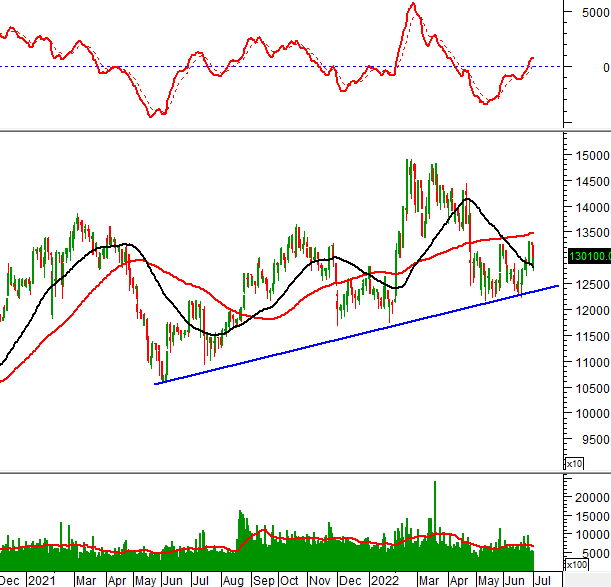Click the 2021 label on the time axis
611x587 pixels.
click(x=41, y=579)
